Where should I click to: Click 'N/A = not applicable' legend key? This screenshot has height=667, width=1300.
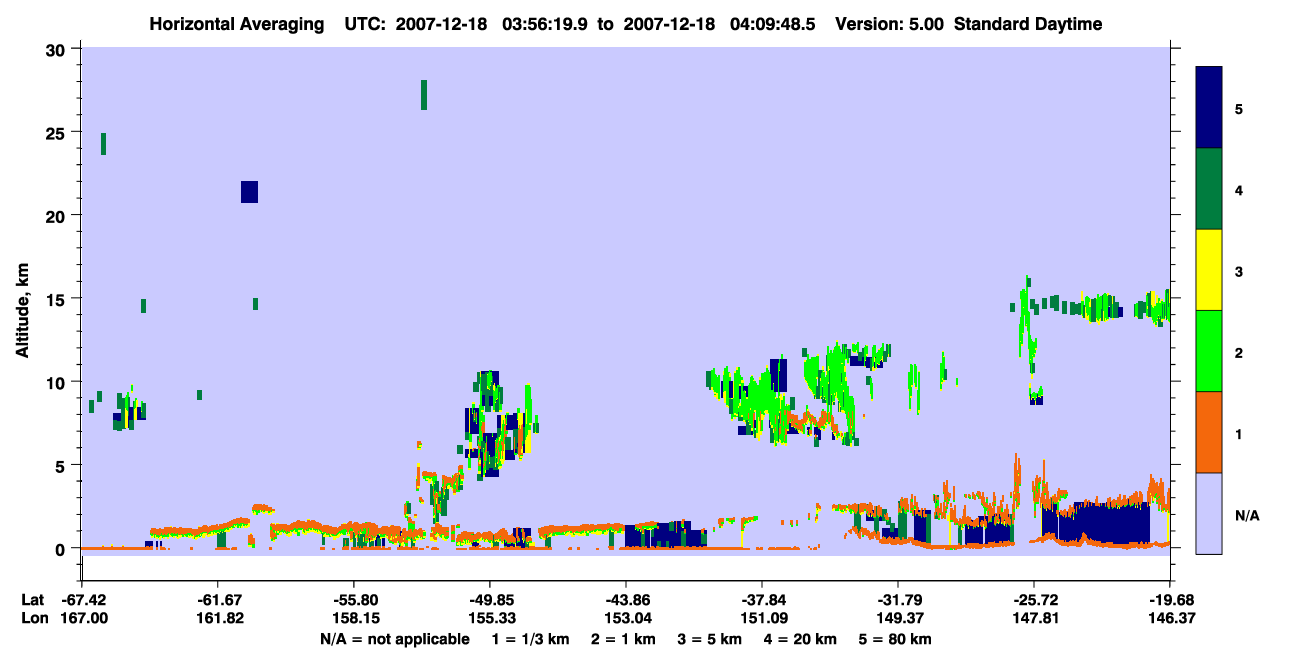coord(394,639)
